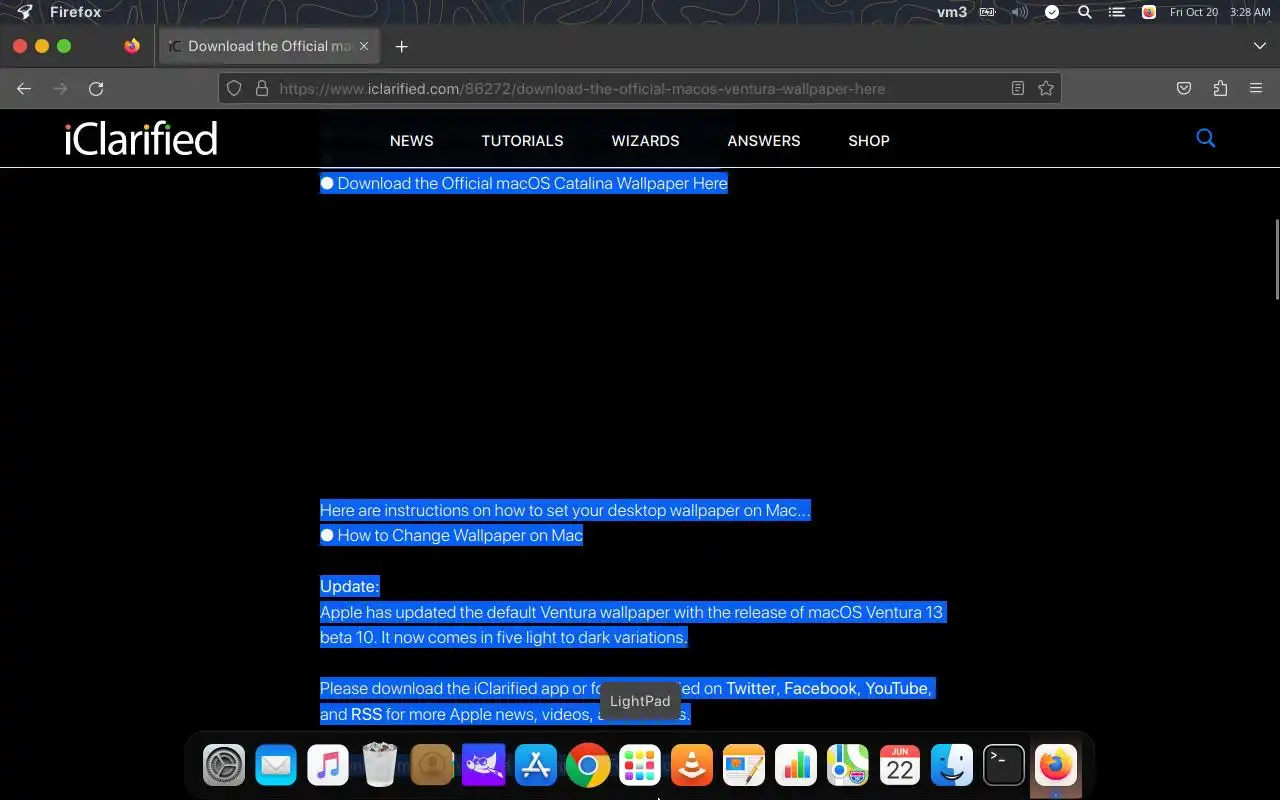Open the volume control icon

[x=1019, y=12]
